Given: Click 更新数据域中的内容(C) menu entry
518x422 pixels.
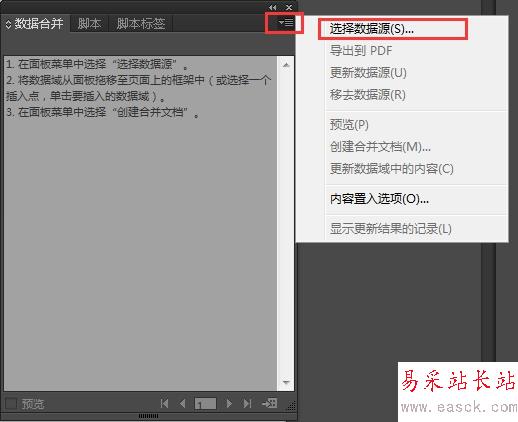Looking at the screenshot, I should [x=392, y=169].
